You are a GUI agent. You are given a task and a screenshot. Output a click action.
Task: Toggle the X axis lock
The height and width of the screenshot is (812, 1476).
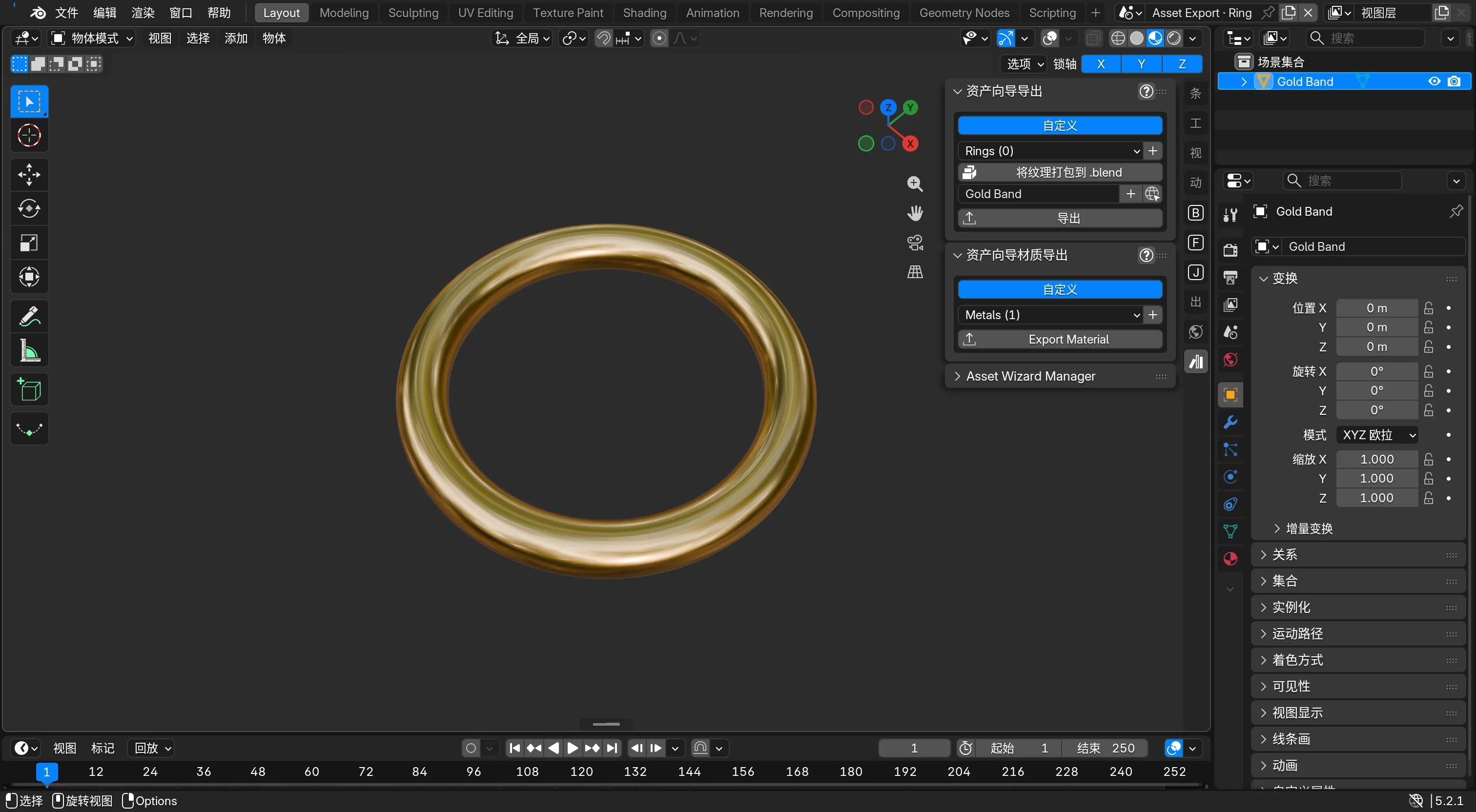pyautogui.click(x=1101, y=64)
